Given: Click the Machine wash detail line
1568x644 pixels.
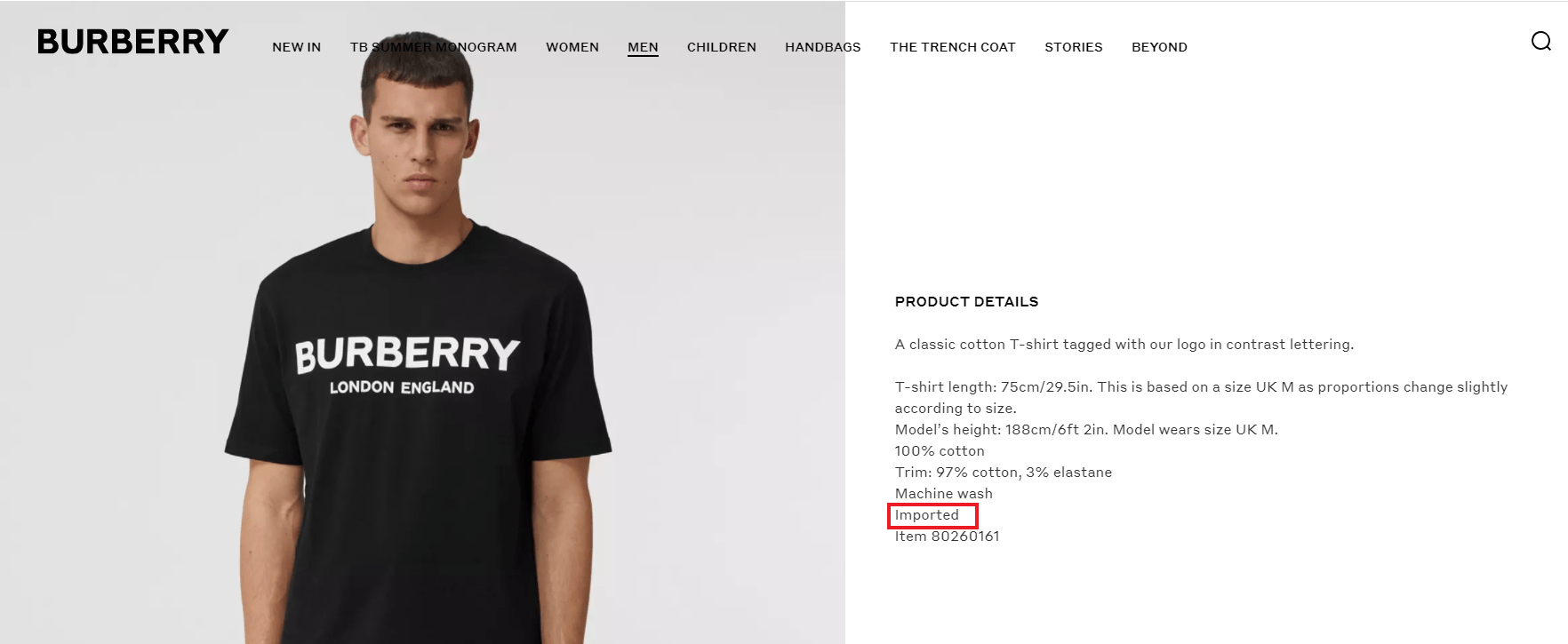Looking at the screenshot, I should point(943,494).
